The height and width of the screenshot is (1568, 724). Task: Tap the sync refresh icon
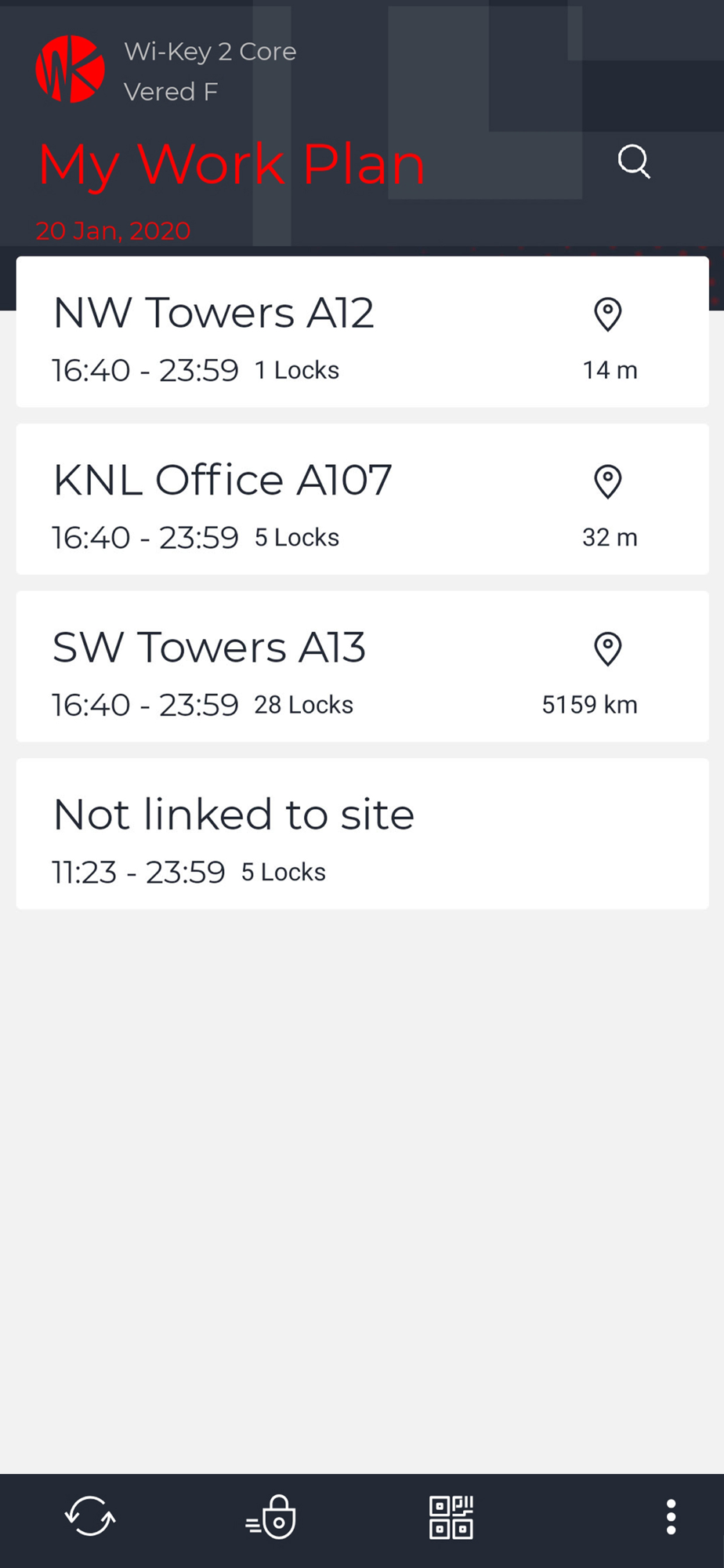click(x=90, y=1516)
